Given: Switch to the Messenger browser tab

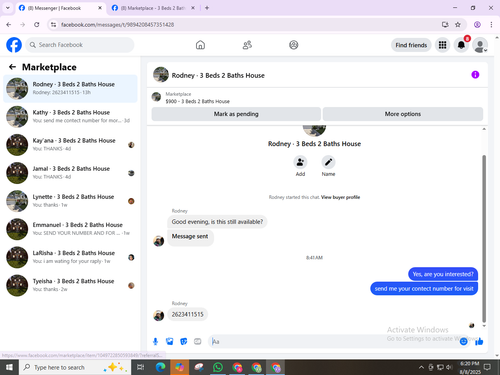Looking at the screenshot, I should tap(57, 8).
